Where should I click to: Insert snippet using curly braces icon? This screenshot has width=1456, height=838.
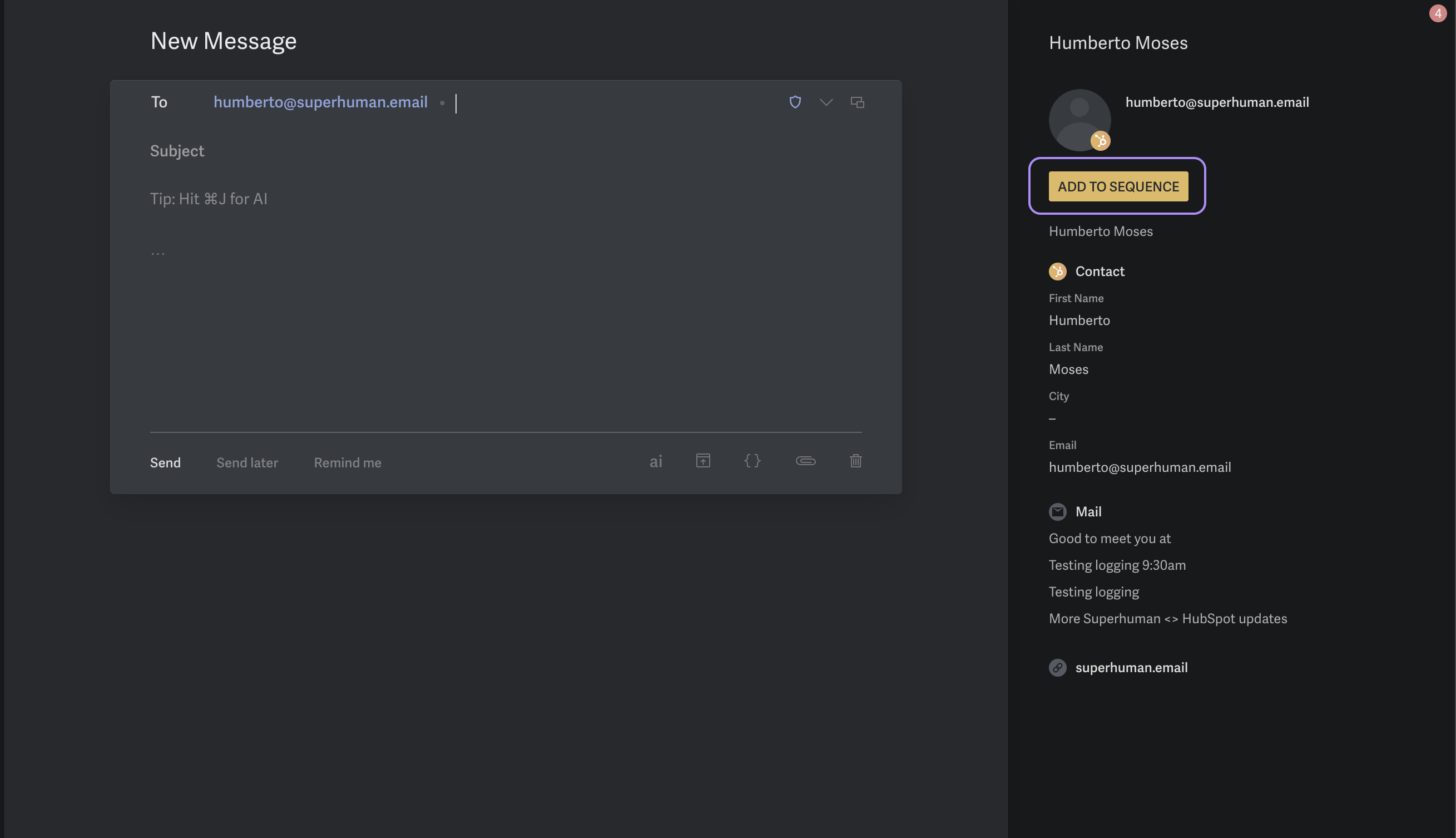coord(752,460)
